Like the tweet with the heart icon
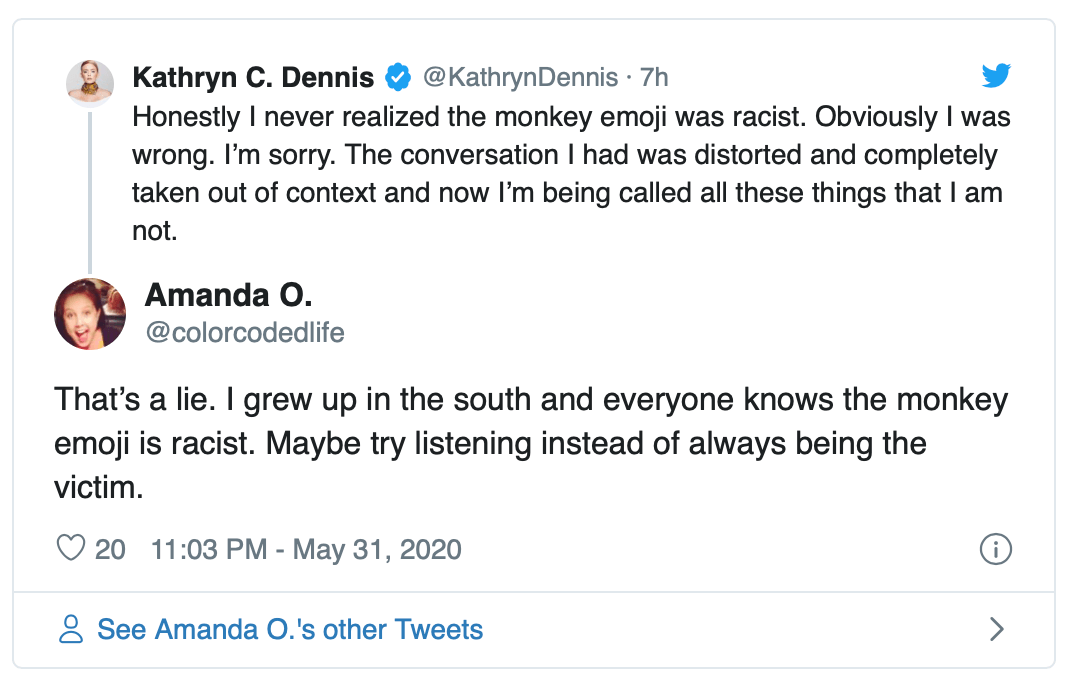The width and height of the screenshot is (1082, 688). pos(70,549)
